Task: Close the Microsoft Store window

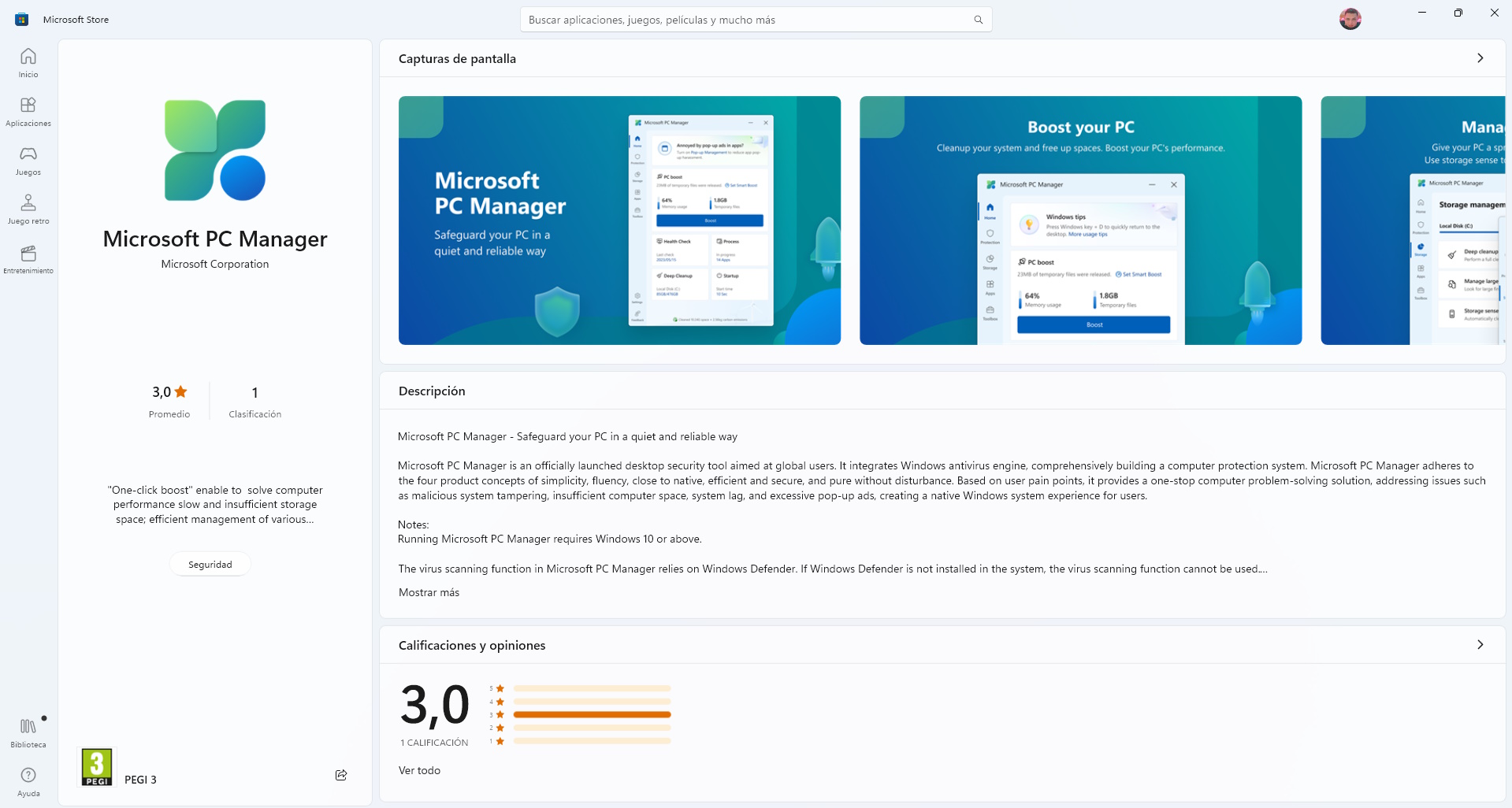Action: pos(1495,13)
